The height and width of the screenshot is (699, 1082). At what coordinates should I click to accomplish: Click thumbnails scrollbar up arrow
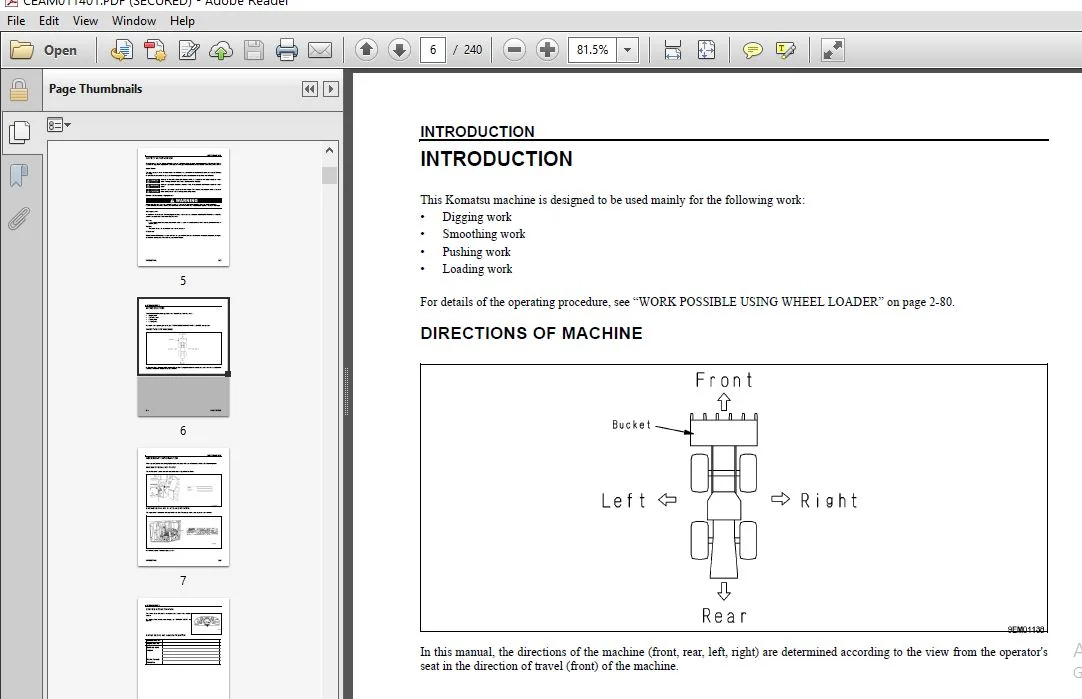pyautogui.click(x=329, y=150)
